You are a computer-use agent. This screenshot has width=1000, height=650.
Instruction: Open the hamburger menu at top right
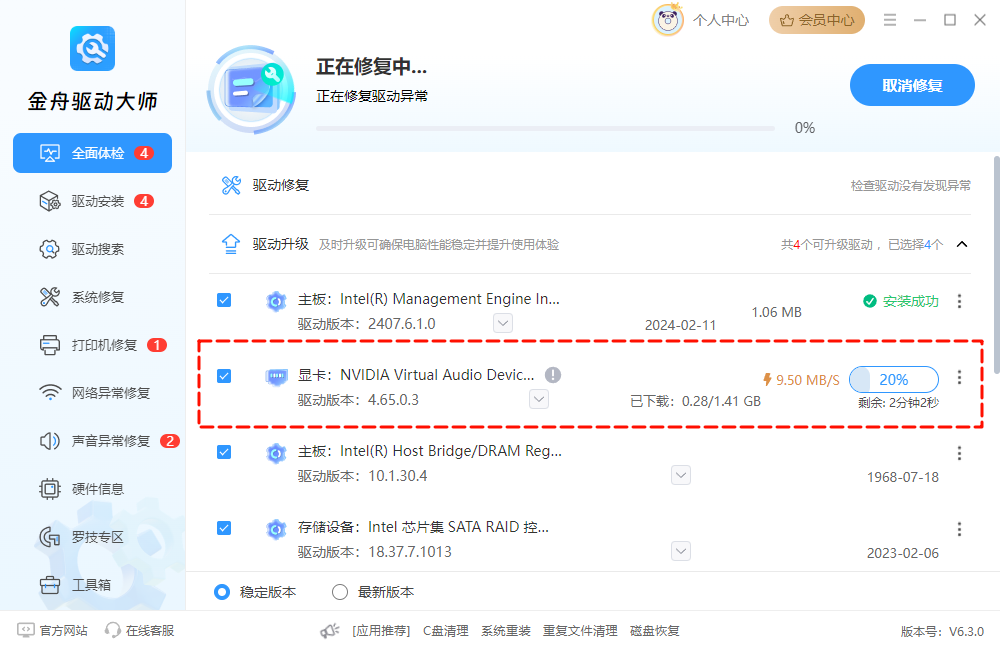tap(889, 18)
